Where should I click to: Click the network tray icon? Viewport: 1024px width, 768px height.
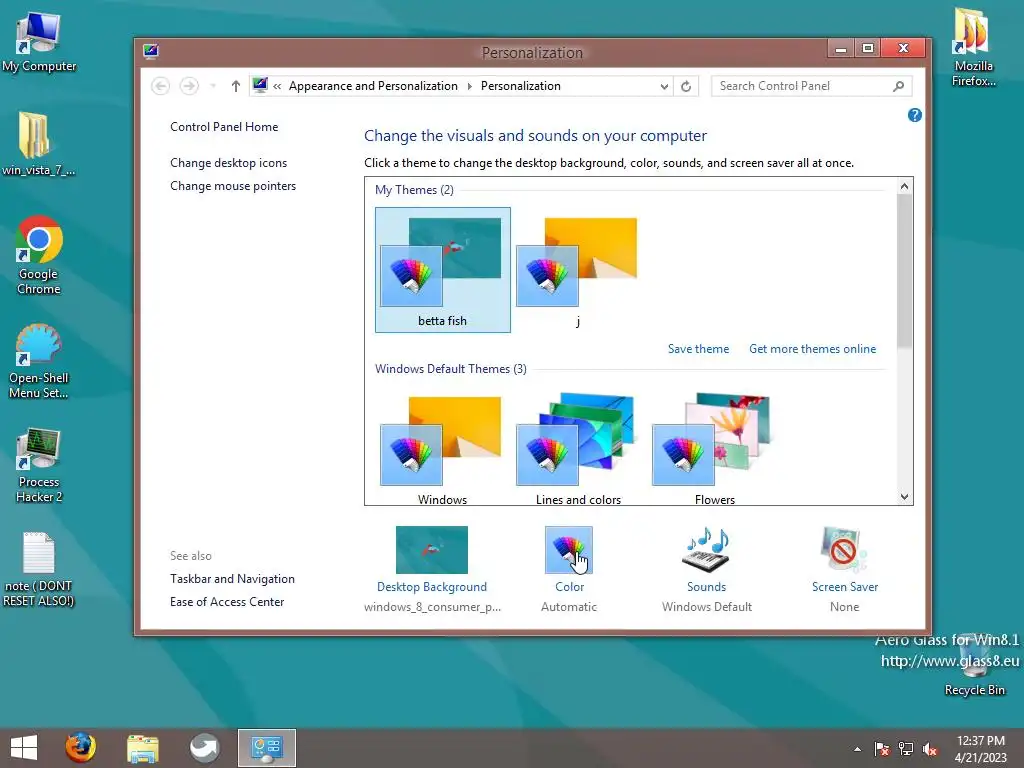(x=906, y=749)
